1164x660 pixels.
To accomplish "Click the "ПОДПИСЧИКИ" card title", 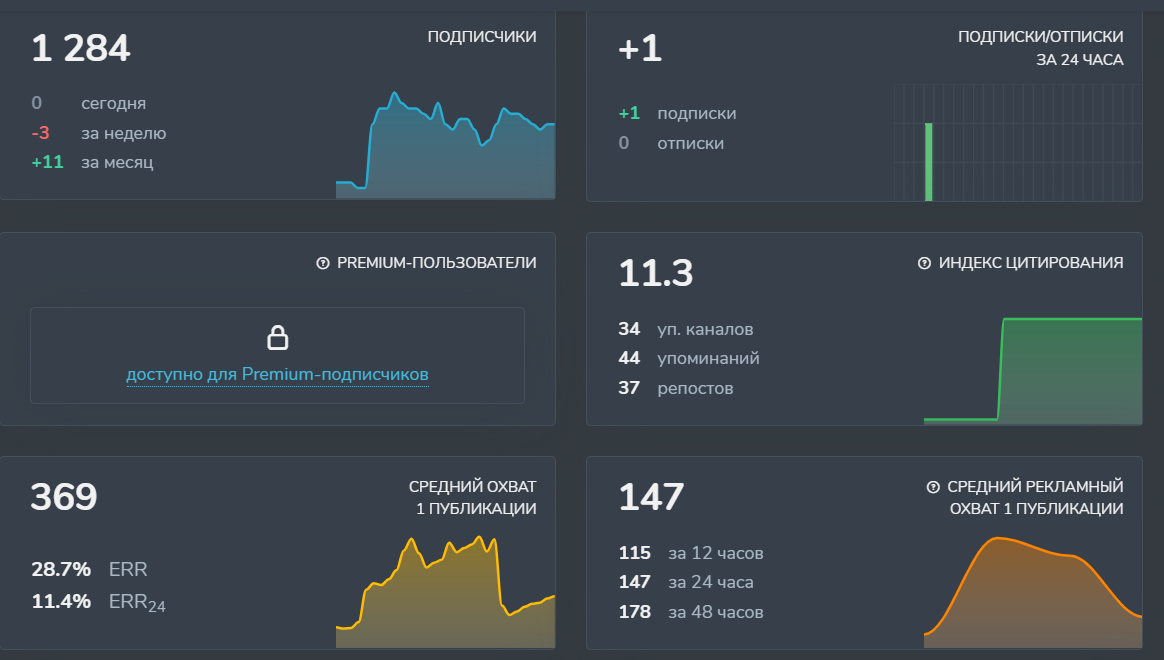I will tap(481, 35).
